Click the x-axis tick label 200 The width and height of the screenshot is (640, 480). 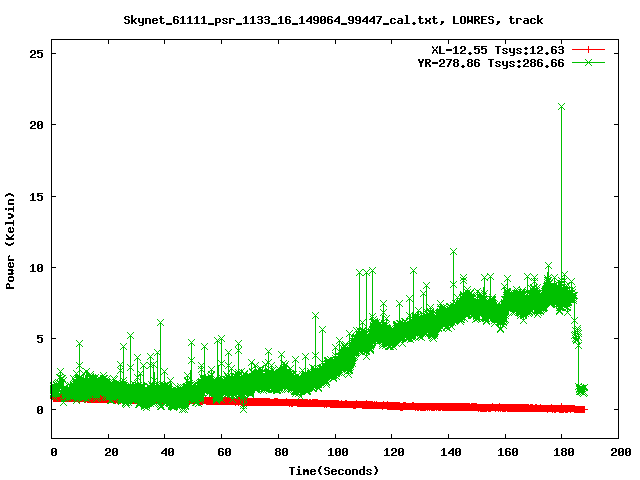pos(619,452)
